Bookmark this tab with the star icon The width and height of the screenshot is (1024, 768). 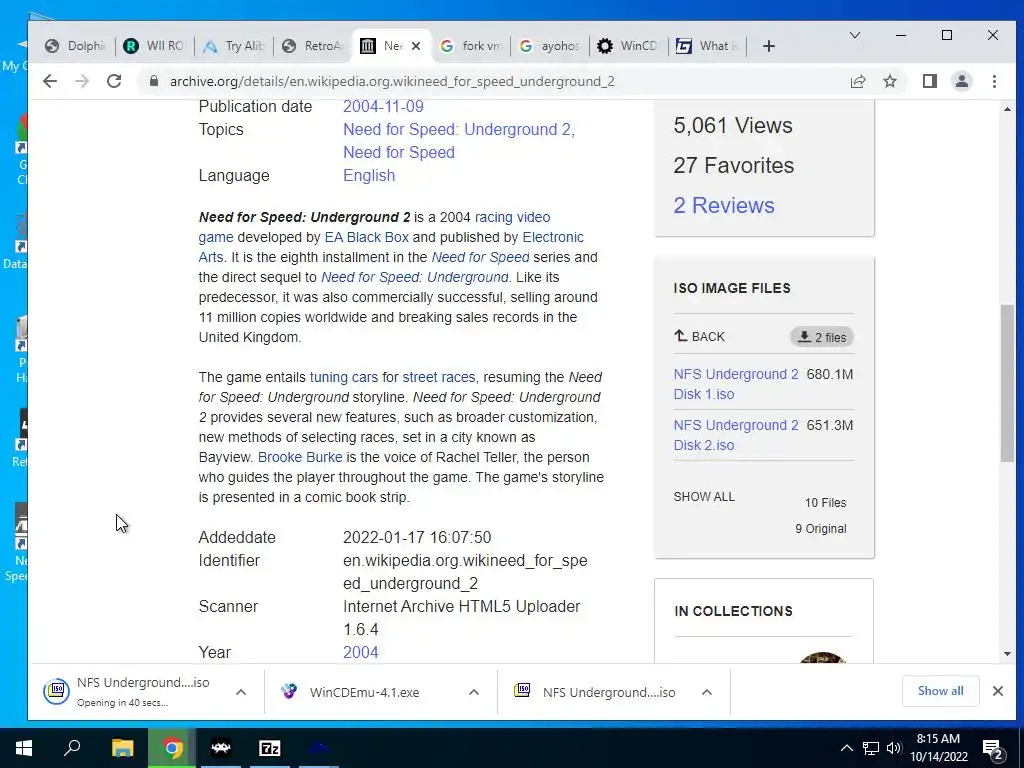tap(889, 81)
